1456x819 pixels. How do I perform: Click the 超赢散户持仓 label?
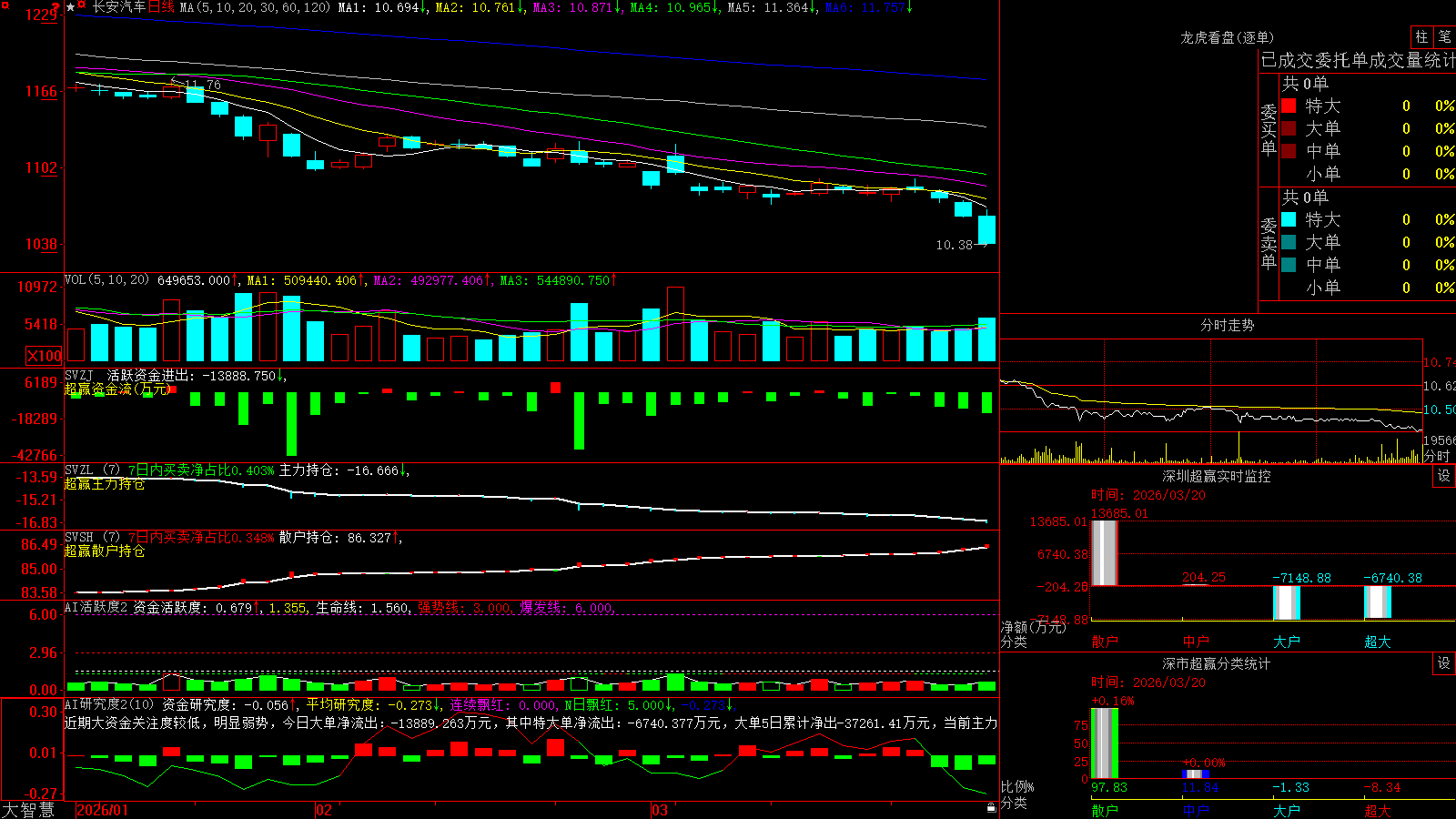coord(105,551)
